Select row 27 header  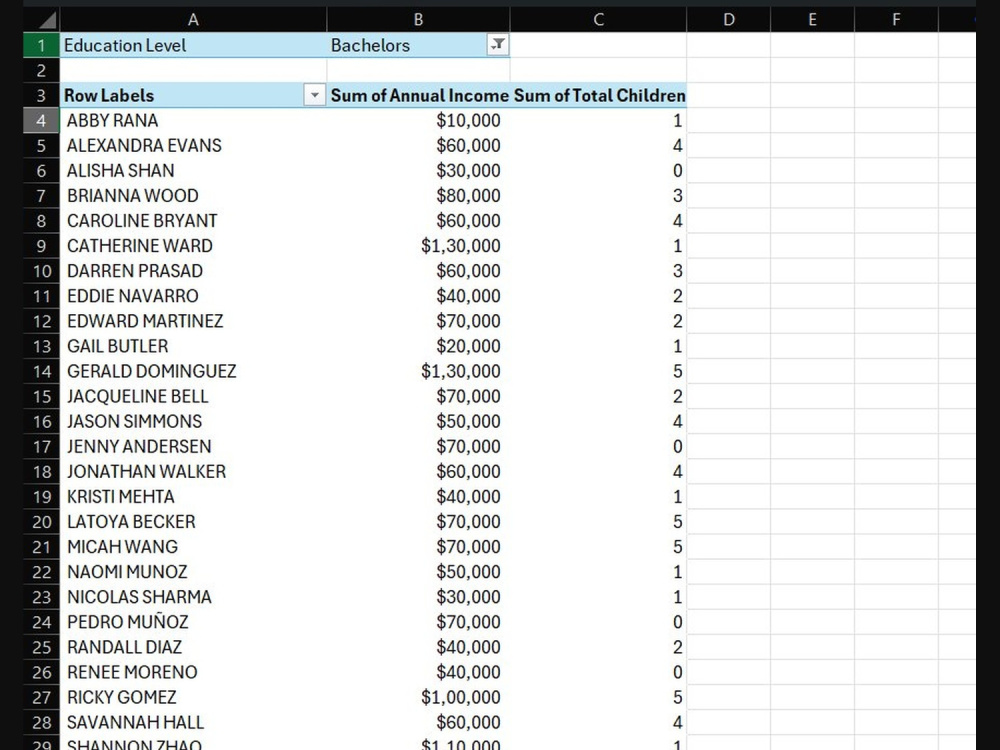(41, 697)
